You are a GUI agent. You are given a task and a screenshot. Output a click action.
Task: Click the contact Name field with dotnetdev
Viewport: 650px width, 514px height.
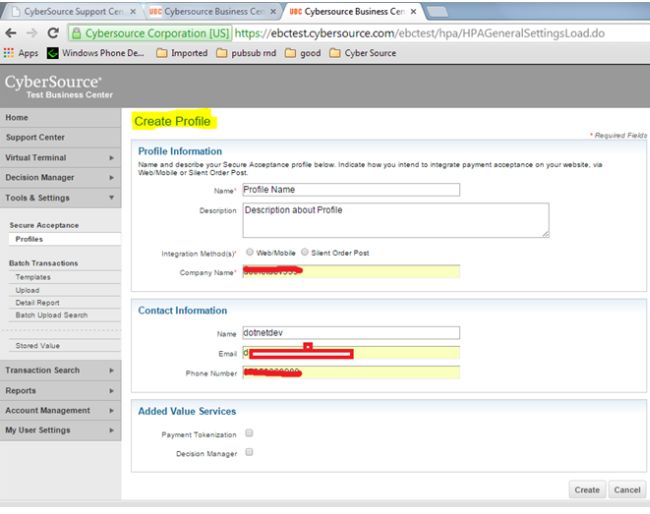tap(351, 333)
